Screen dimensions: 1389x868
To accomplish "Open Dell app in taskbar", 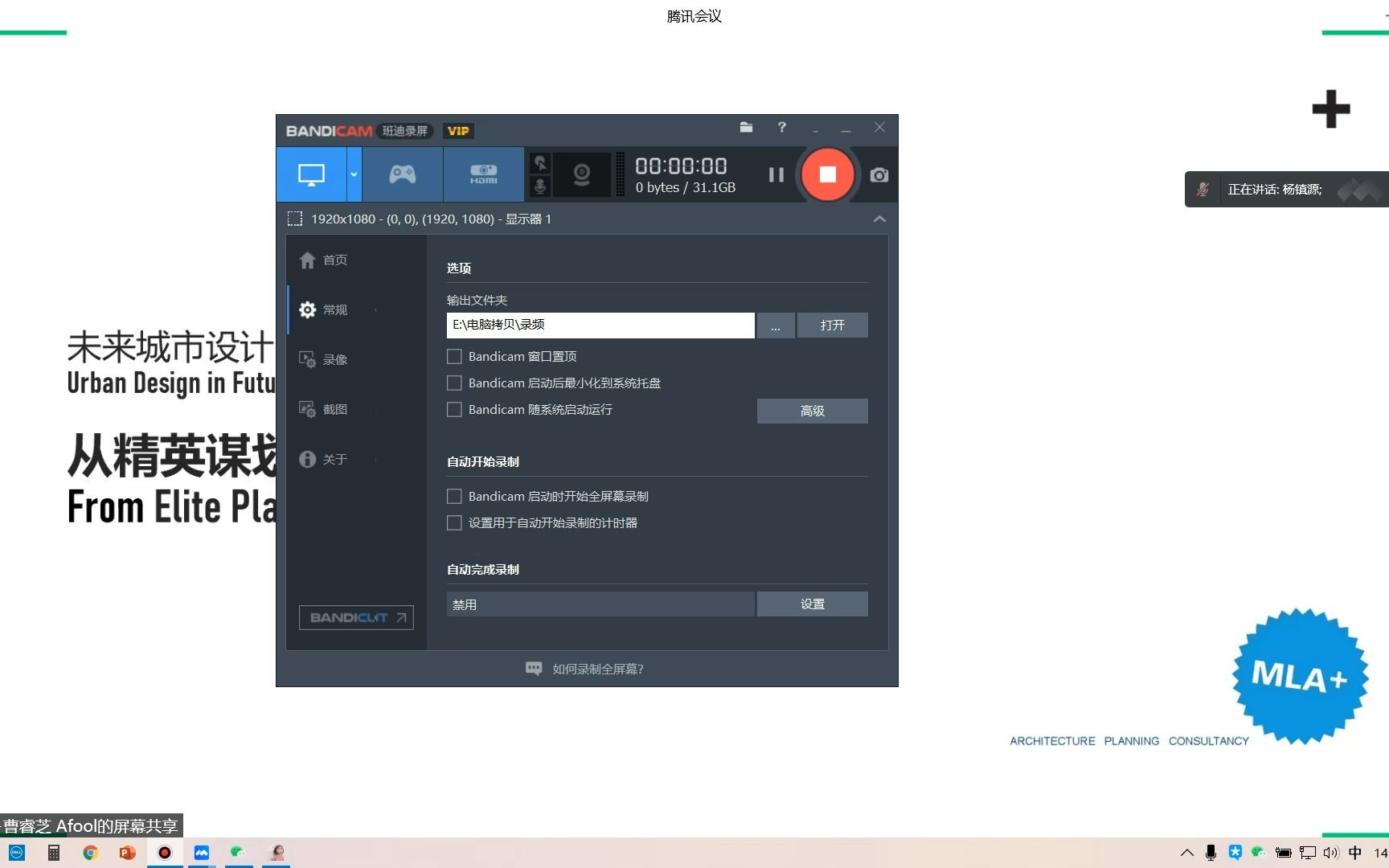I will coord(17,853).
